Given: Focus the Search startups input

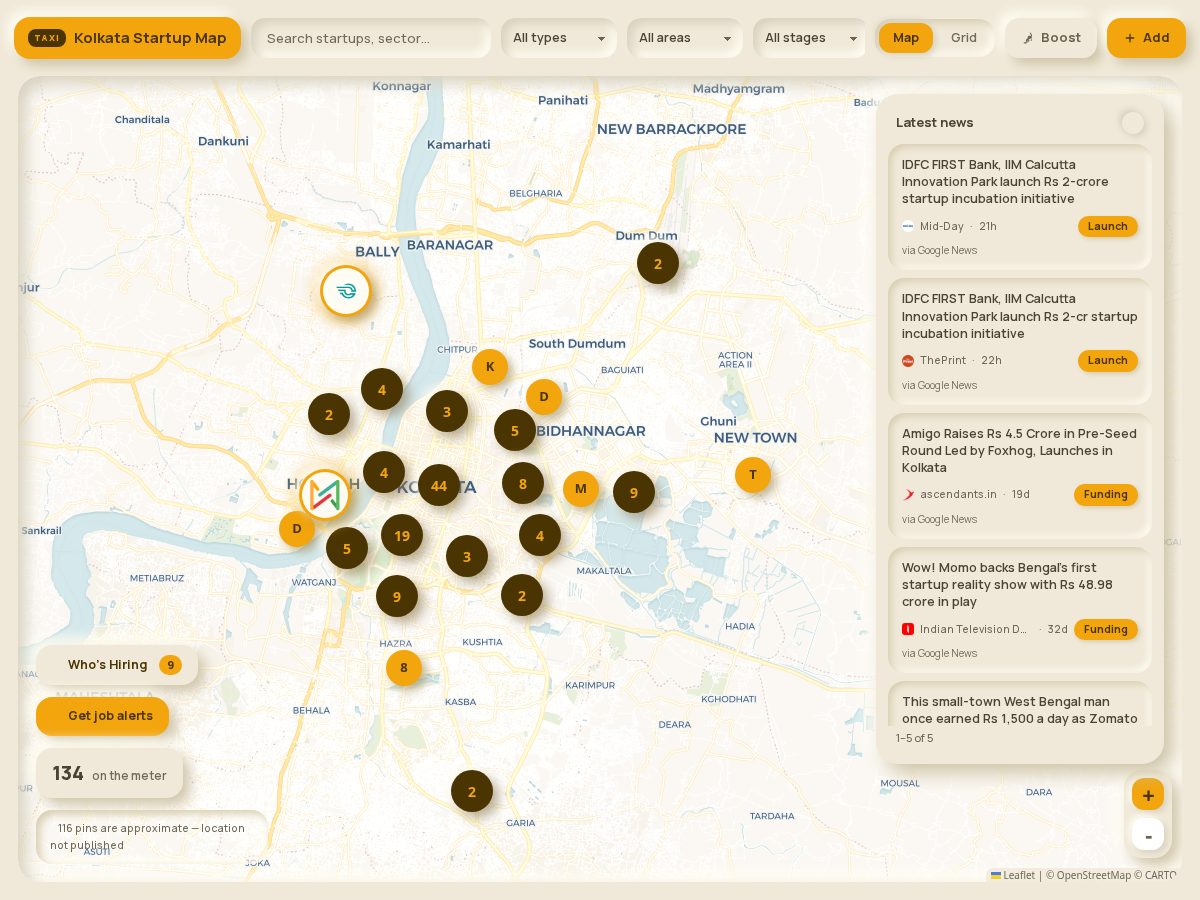Looking at the screenshot, I should point(371,38).
